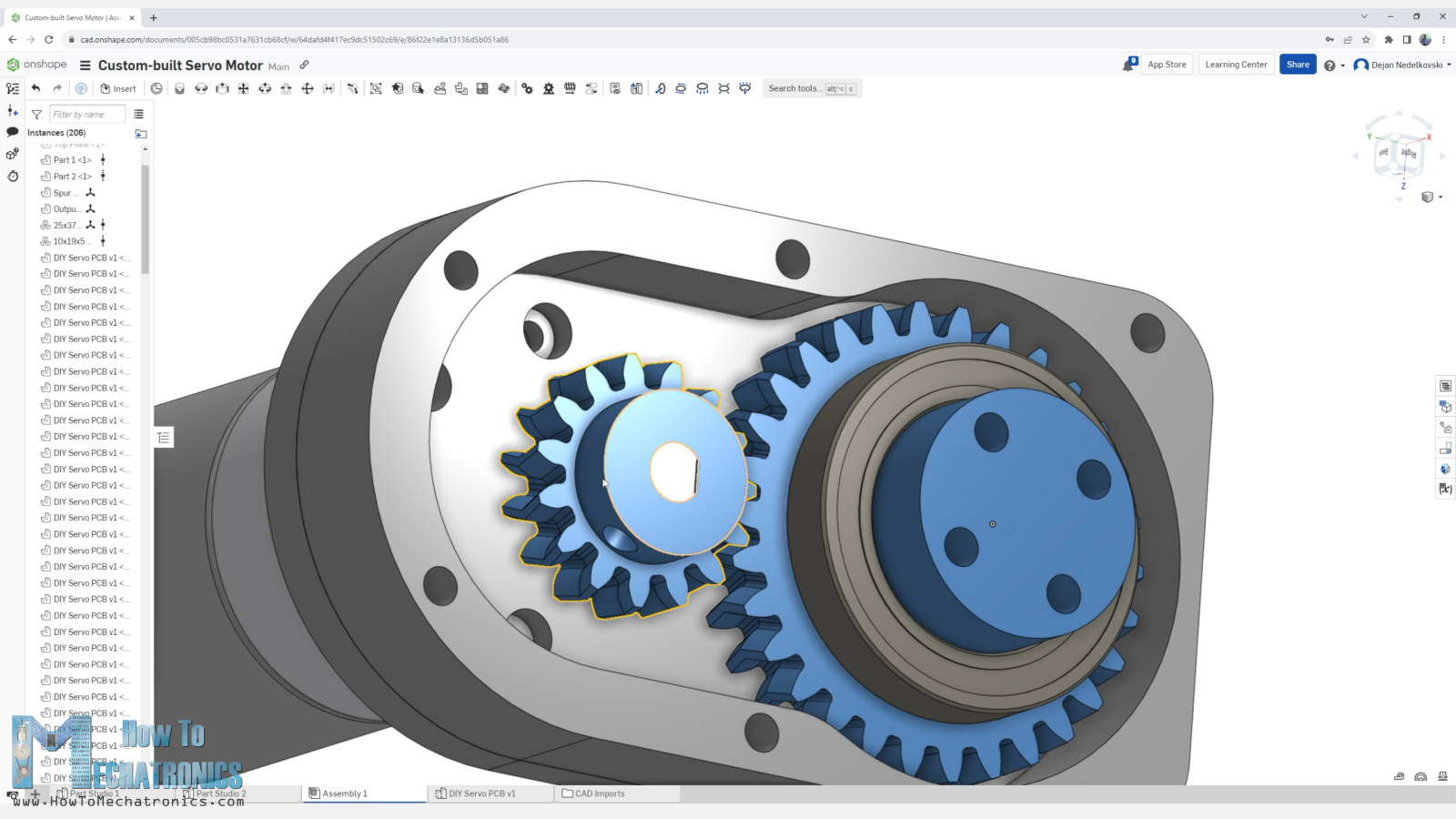Toggle the feature list icon at top-left
1456x819 pixels.
pyautogui.click(x=13, y=88)
